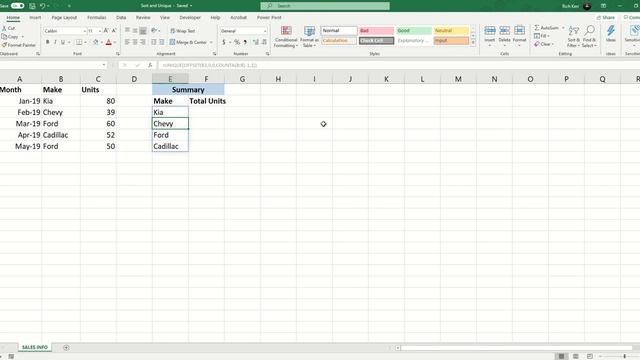
Task: Apply borders with the Borders icon
Action: click(79, 42)
